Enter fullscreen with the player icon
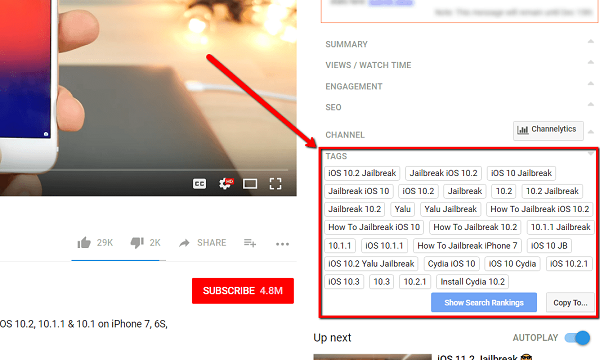 275,184
